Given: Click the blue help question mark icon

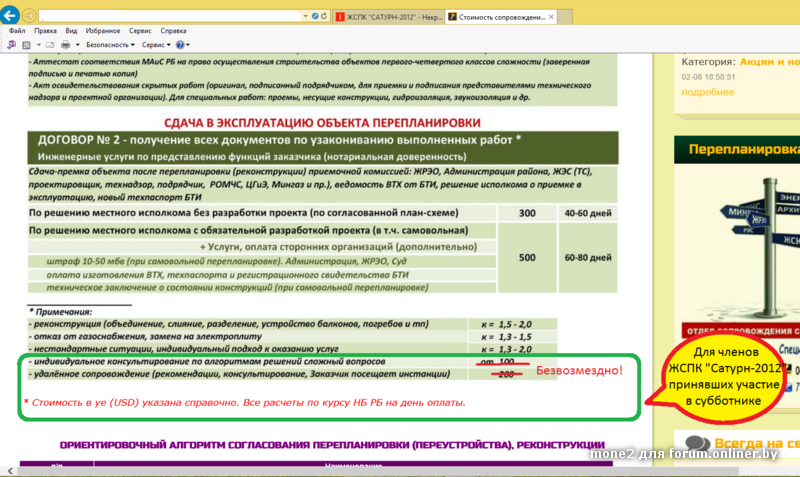Looking at the screenshot, I should pos(180,45).
